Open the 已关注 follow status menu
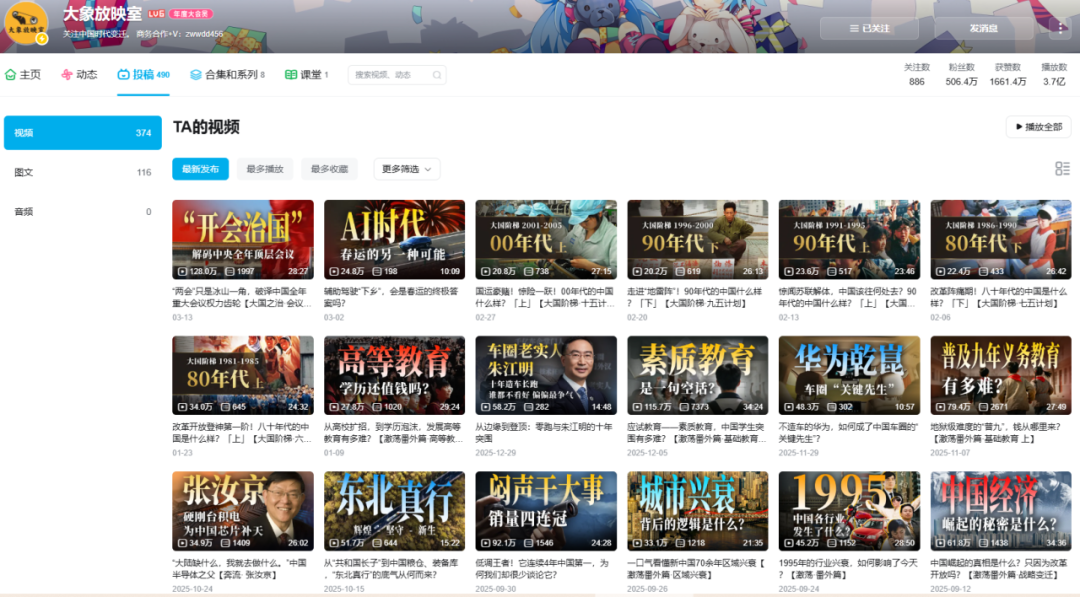 tap(869, 28)
